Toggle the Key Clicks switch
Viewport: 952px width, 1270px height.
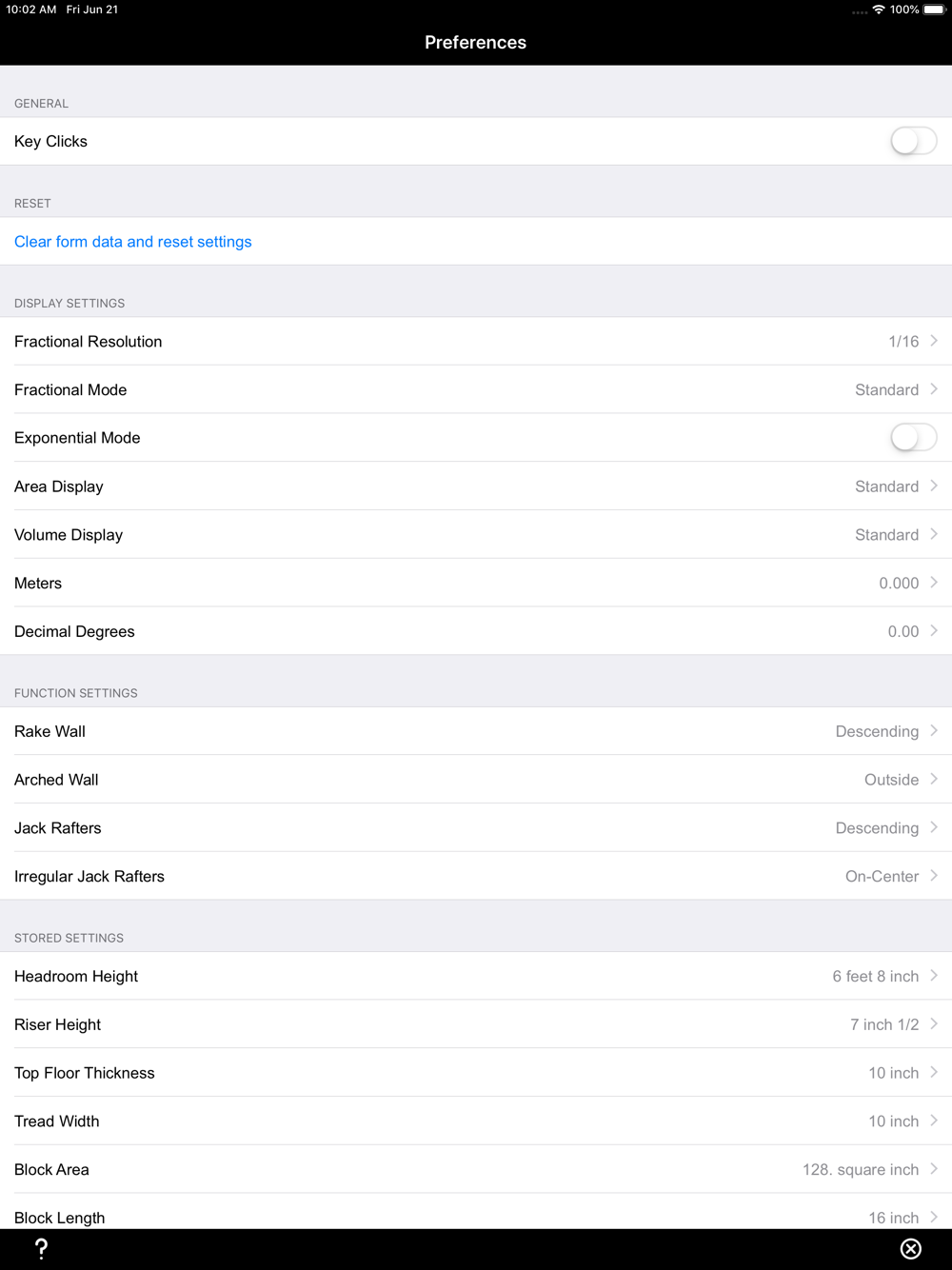914,141
